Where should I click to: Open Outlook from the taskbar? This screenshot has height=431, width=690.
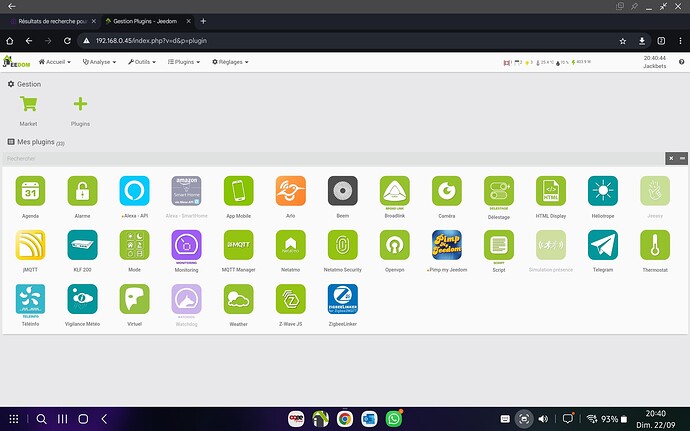369,419
